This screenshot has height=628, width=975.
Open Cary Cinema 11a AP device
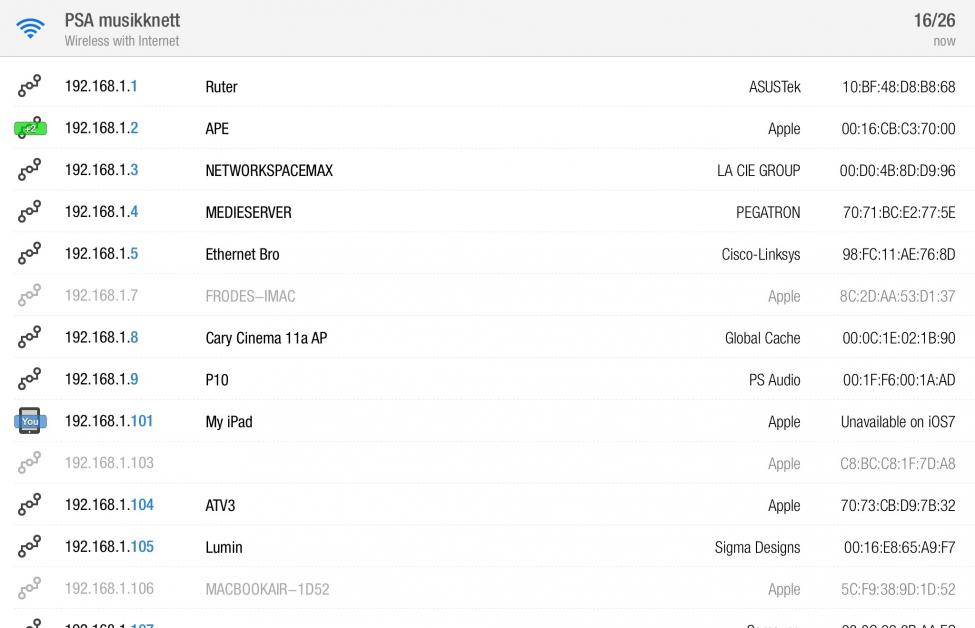click(x=266, y=338)
